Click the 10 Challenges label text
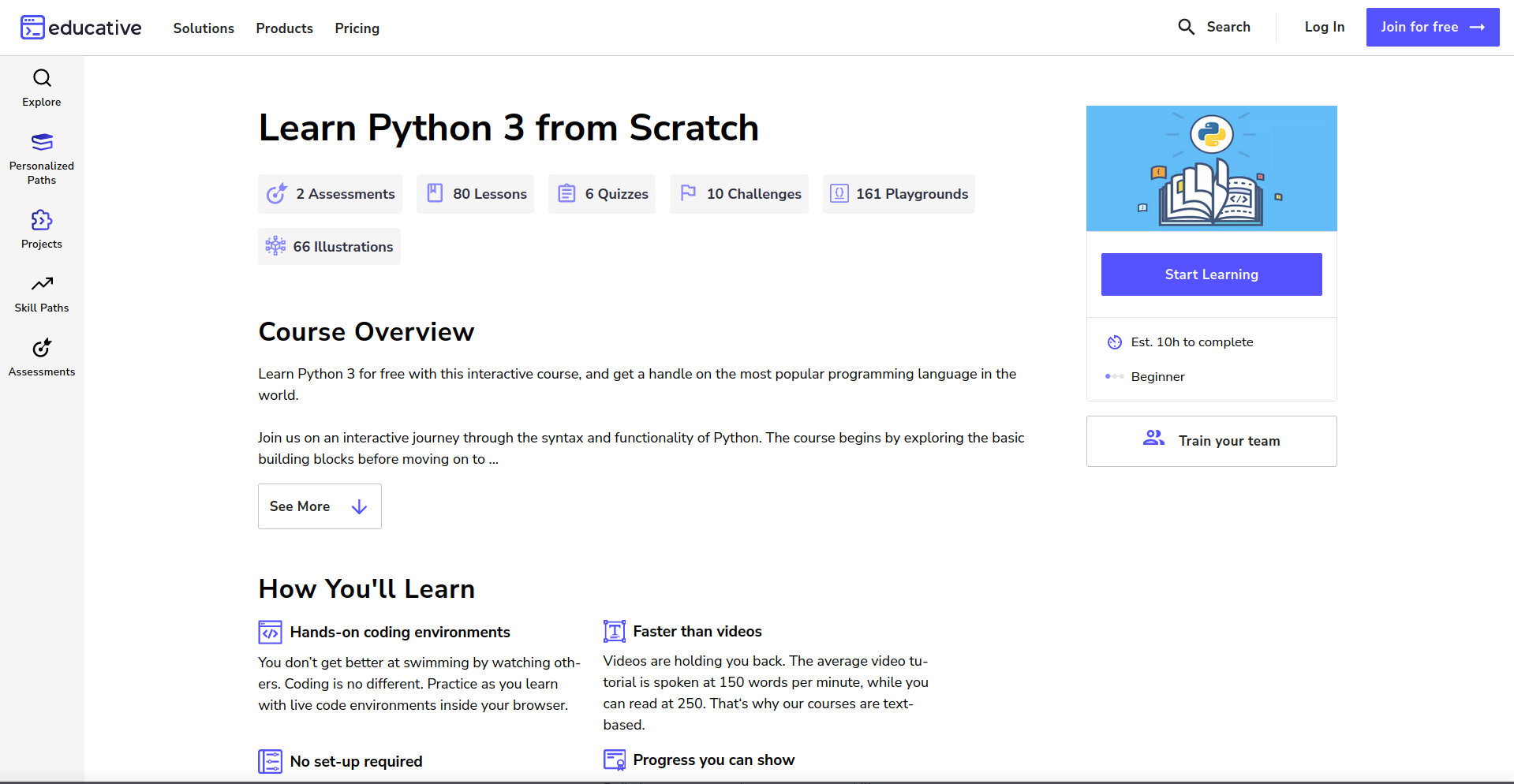 coord(753,194)
